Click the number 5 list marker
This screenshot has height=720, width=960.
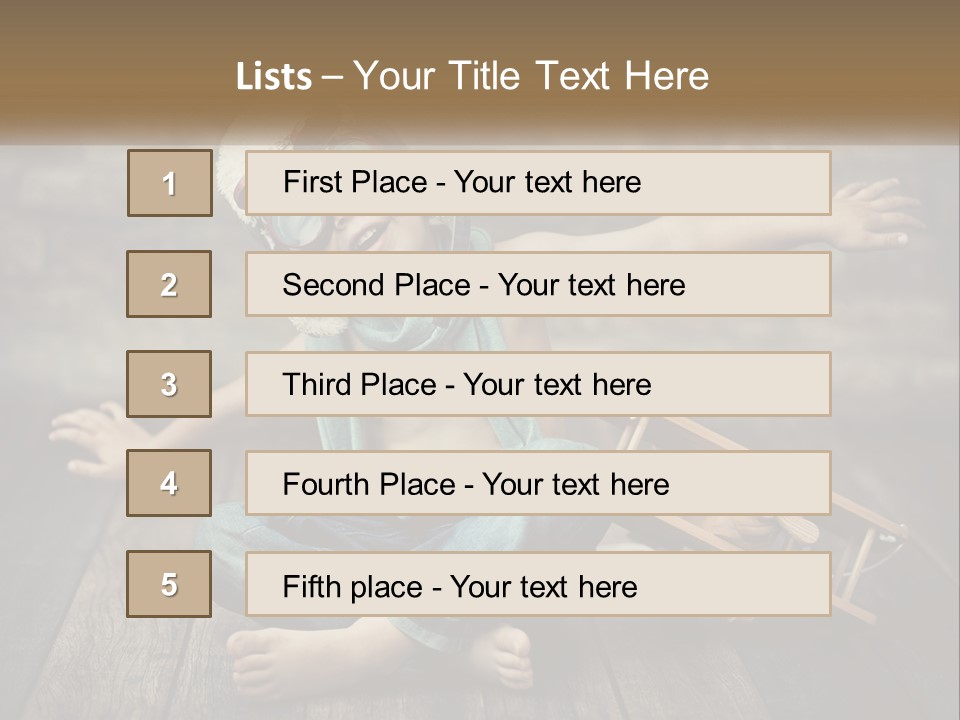click(x=170, y=584)
